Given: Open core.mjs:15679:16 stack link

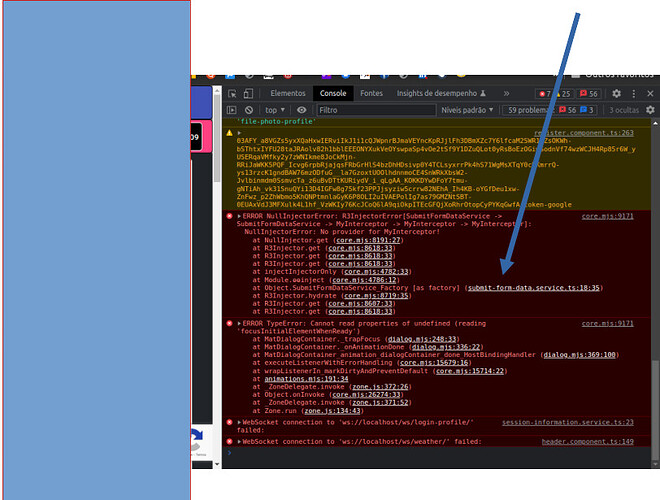Looking at the screenshot, I should pyautogui.click(x=434, y=362).
